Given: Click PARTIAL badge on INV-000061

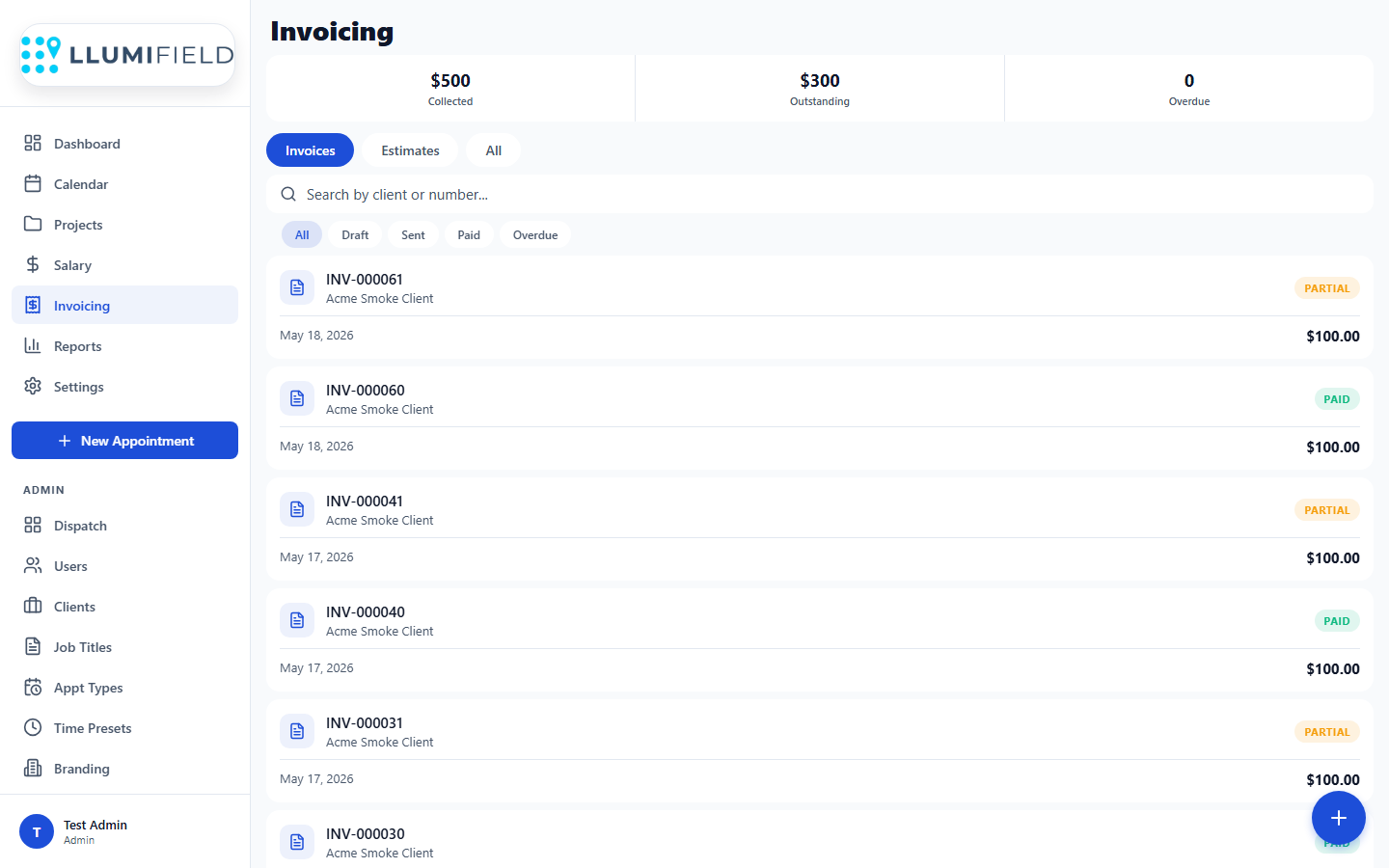Looking at the screenshot, I should click(1327, 287).
